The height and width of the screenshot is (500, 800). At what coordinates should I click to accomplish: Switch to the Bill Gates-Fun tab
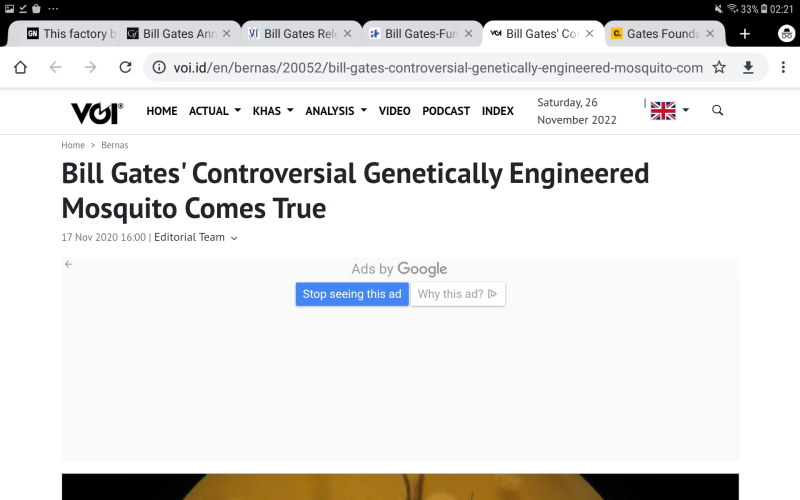pos(416,33)
